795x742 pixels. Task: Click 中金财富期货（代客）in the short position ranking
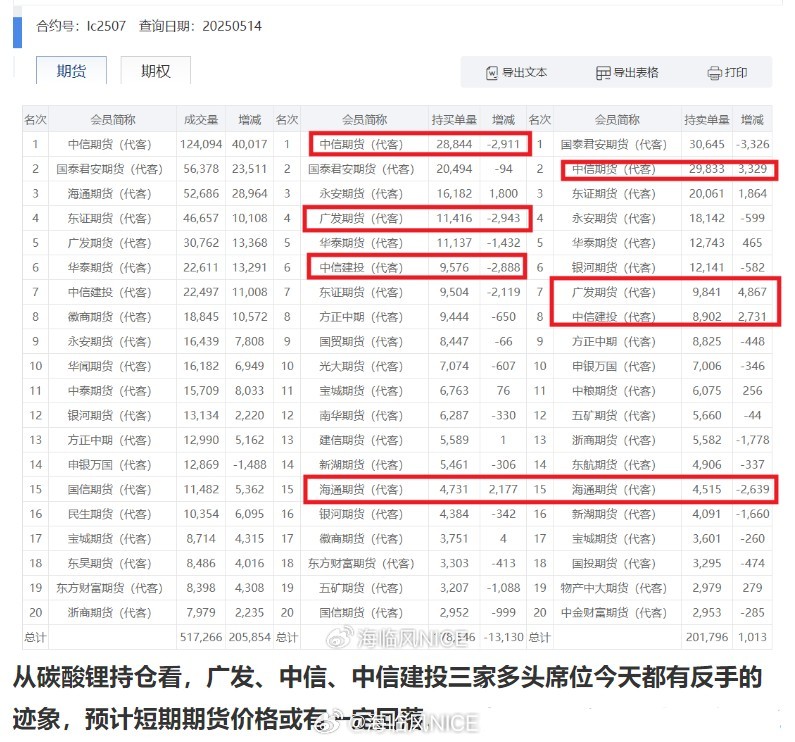pyautogui.click(x=613, y=613)
